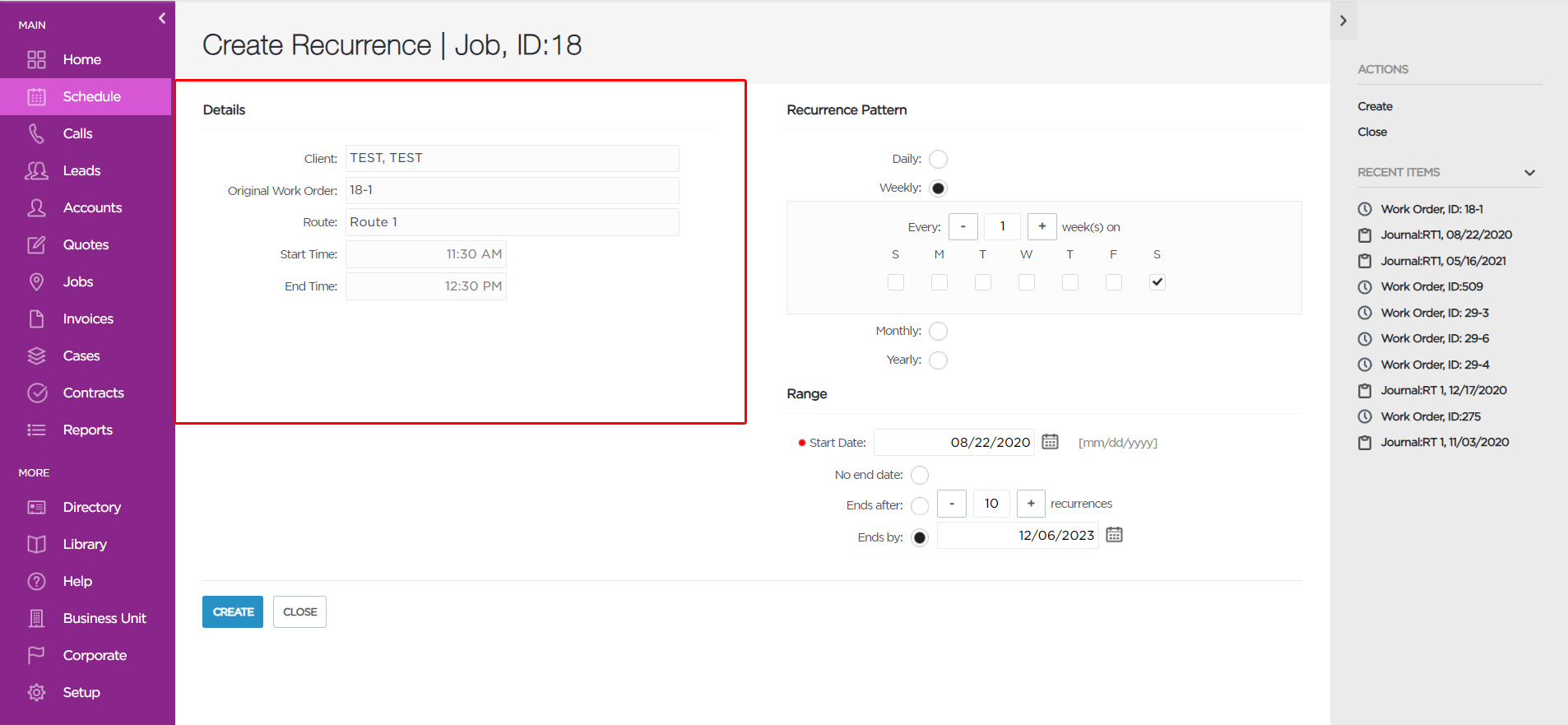Select the No end date radio button

click(x=920, y=475)
